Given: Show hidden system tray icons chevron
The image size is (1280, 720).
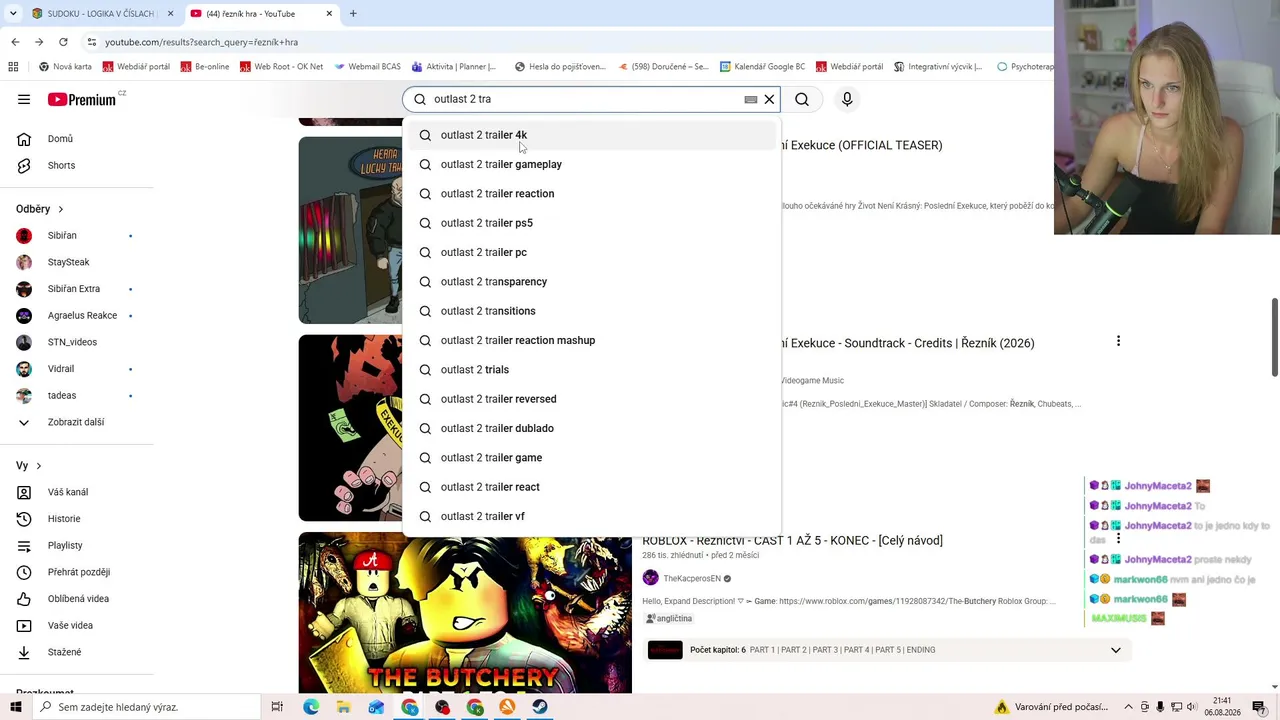Looking at the screenshot, I should 1129,707.
